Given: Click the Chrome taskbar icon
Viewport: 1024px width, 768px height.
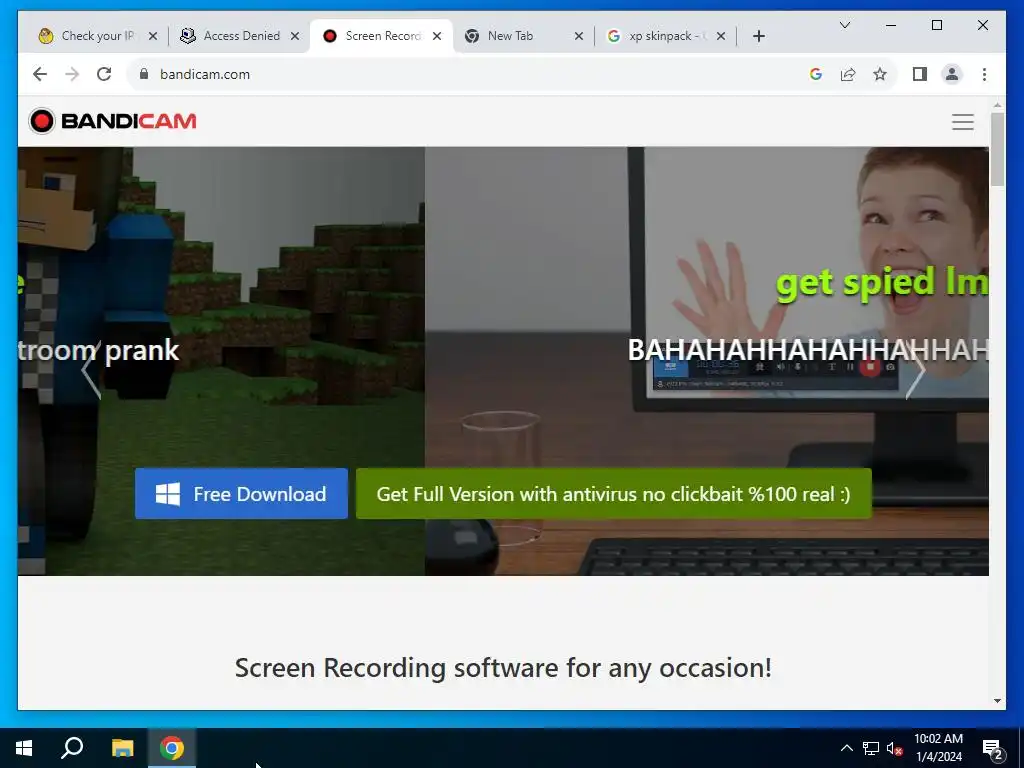Looking at the screenshot, I should pyautogui.click(x=172, y=748).
